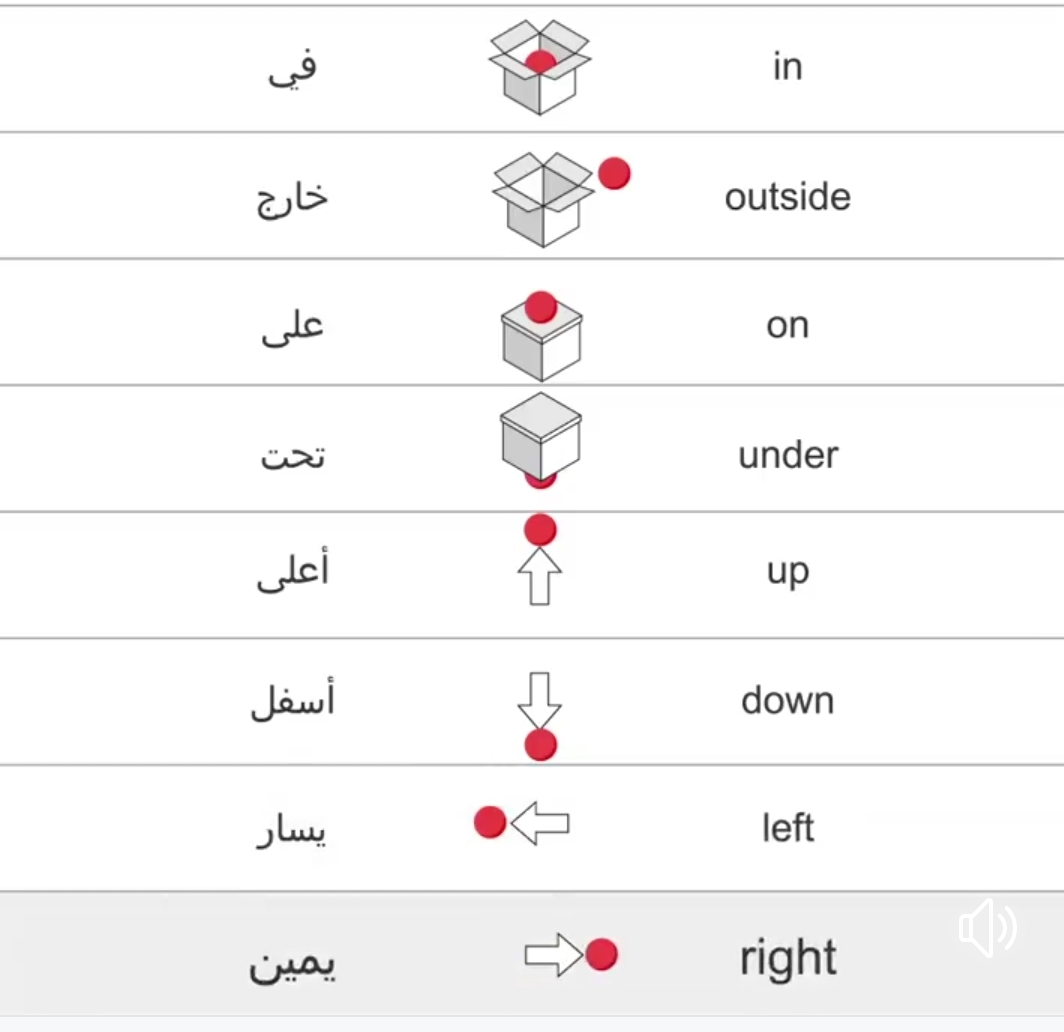Tap the Arabic word يمين
The width and height of the screenshot is (1064, 1032).
tap(292, 962)
